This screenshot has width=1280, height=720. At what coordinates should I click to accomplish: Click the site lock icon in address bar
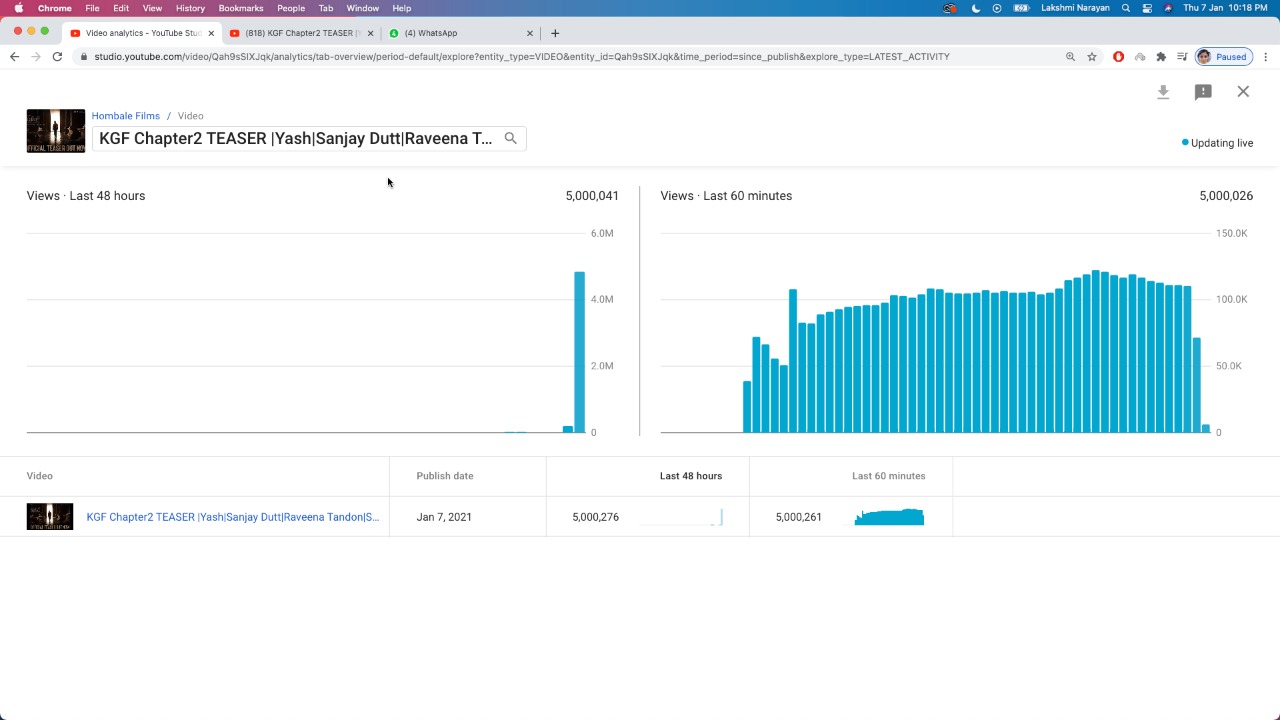(84, 57)
